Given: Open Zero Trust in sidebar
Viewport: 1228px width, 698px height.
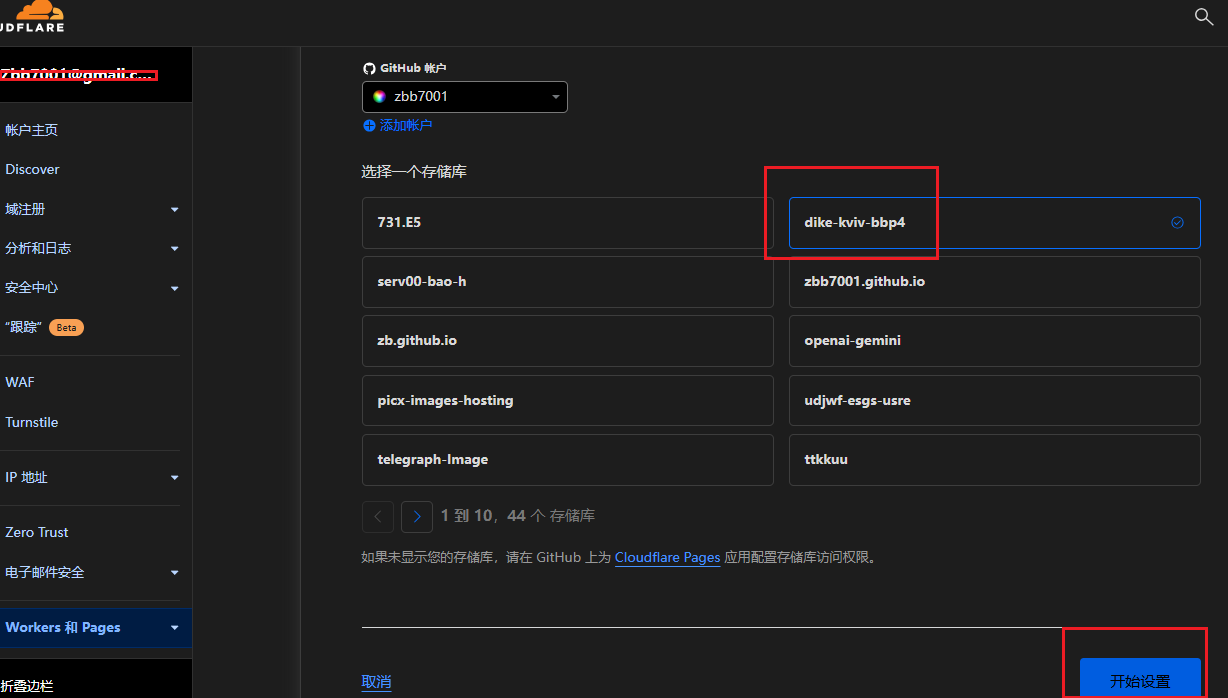Looking at the screenshot, I should [x=37, y=532].
